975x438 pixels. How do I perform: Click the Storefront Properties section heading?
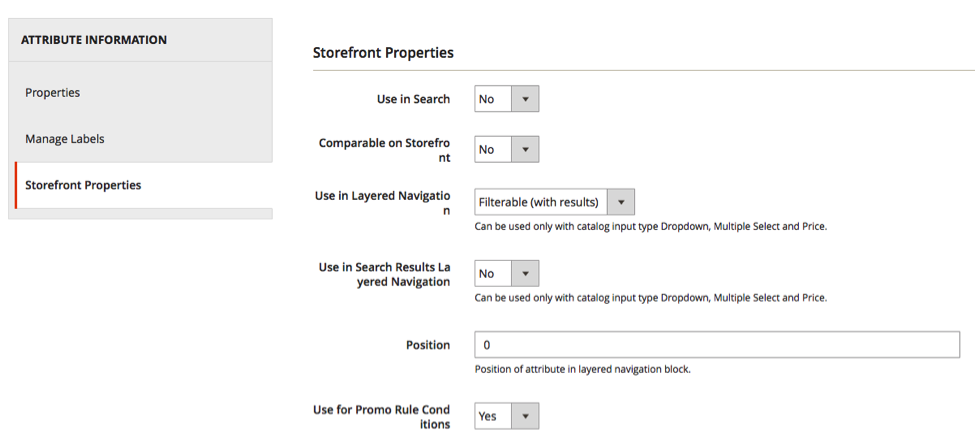coord(383,53)
